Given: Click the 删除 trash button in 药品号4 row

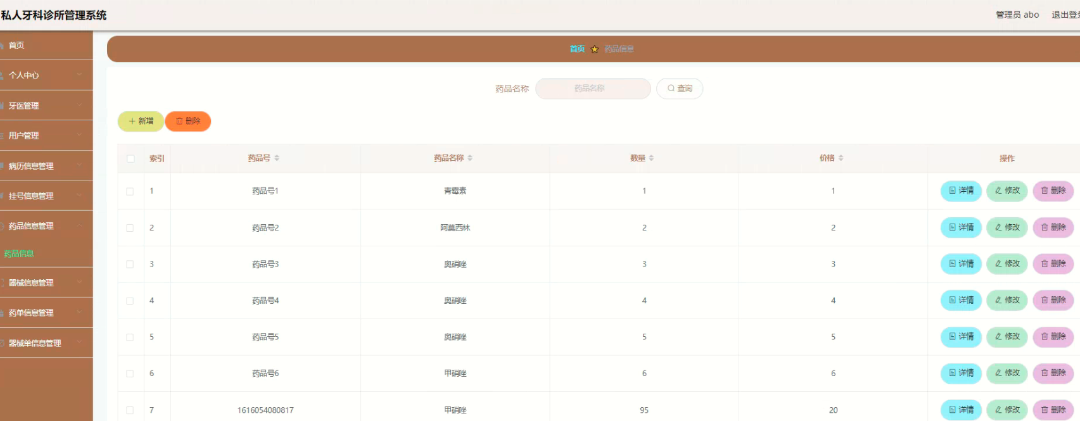Looking at the screenshot, I should [1053, 300].
